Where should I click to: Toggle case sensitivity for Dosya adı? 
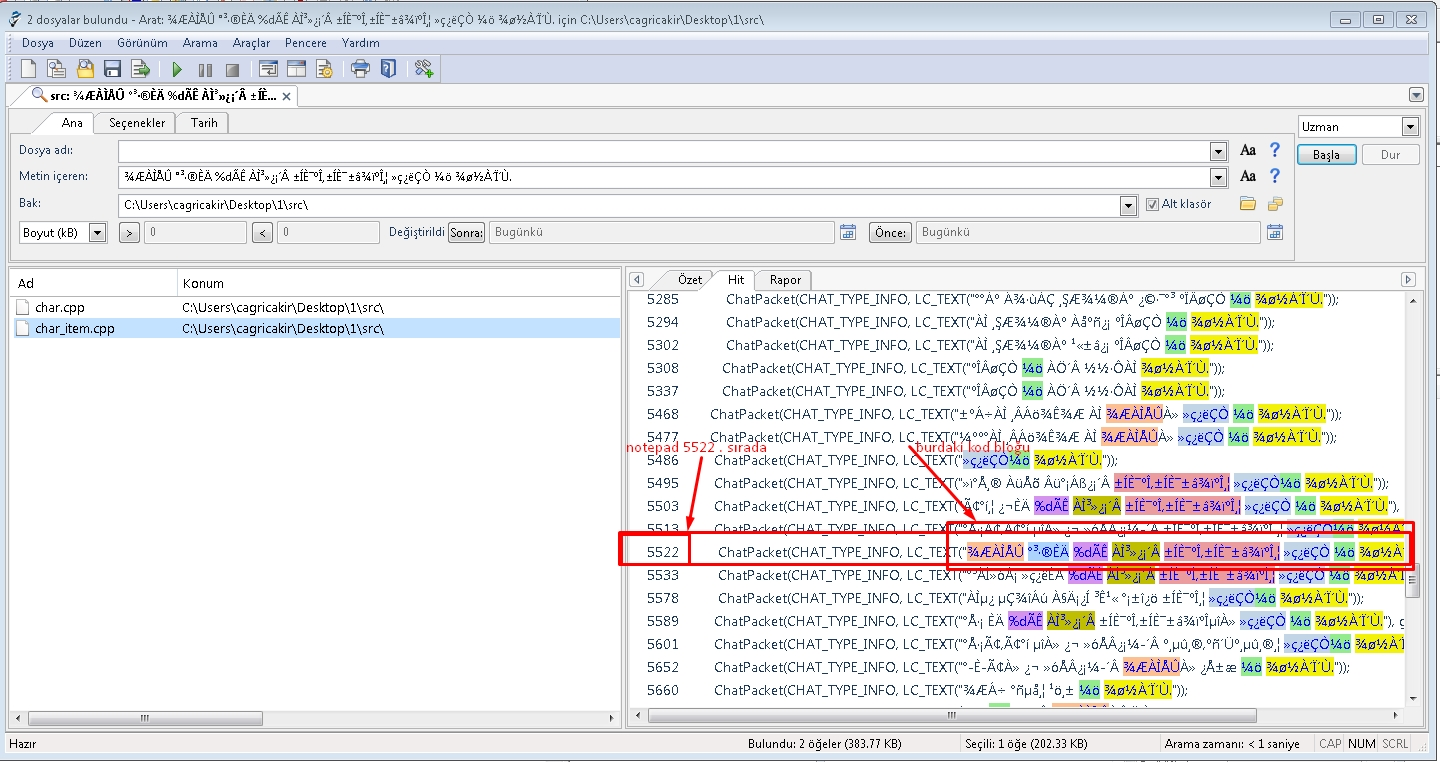(x=1247, y=151)
